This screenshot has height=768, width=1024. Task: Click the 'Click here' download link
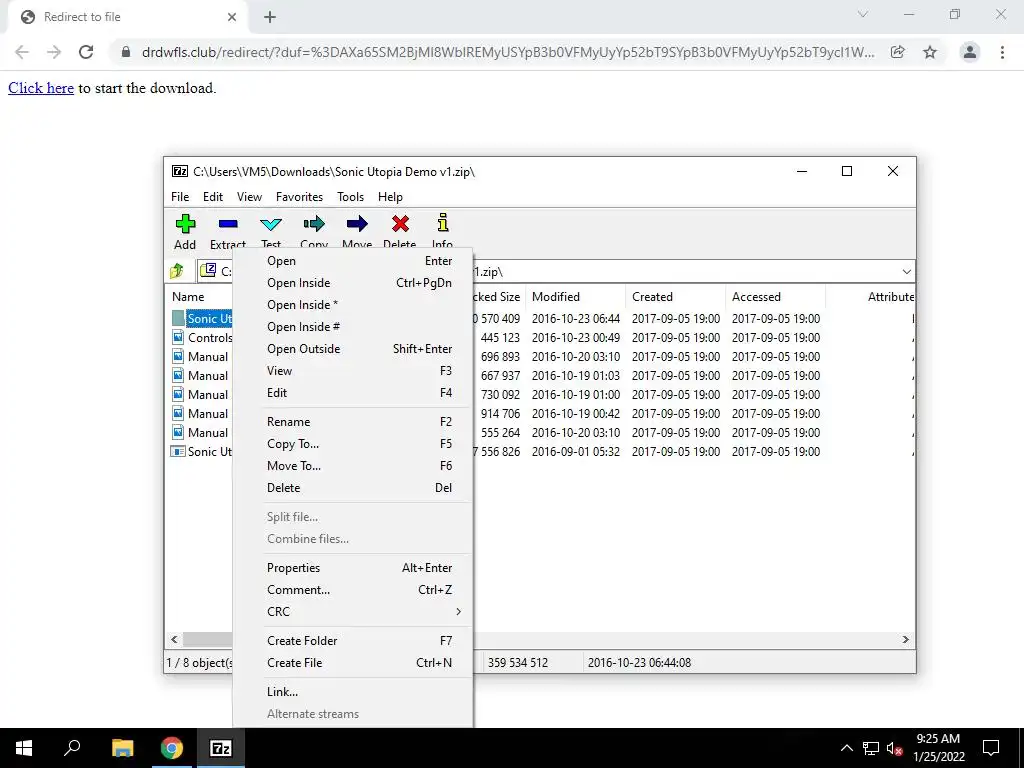pos(40,88)
